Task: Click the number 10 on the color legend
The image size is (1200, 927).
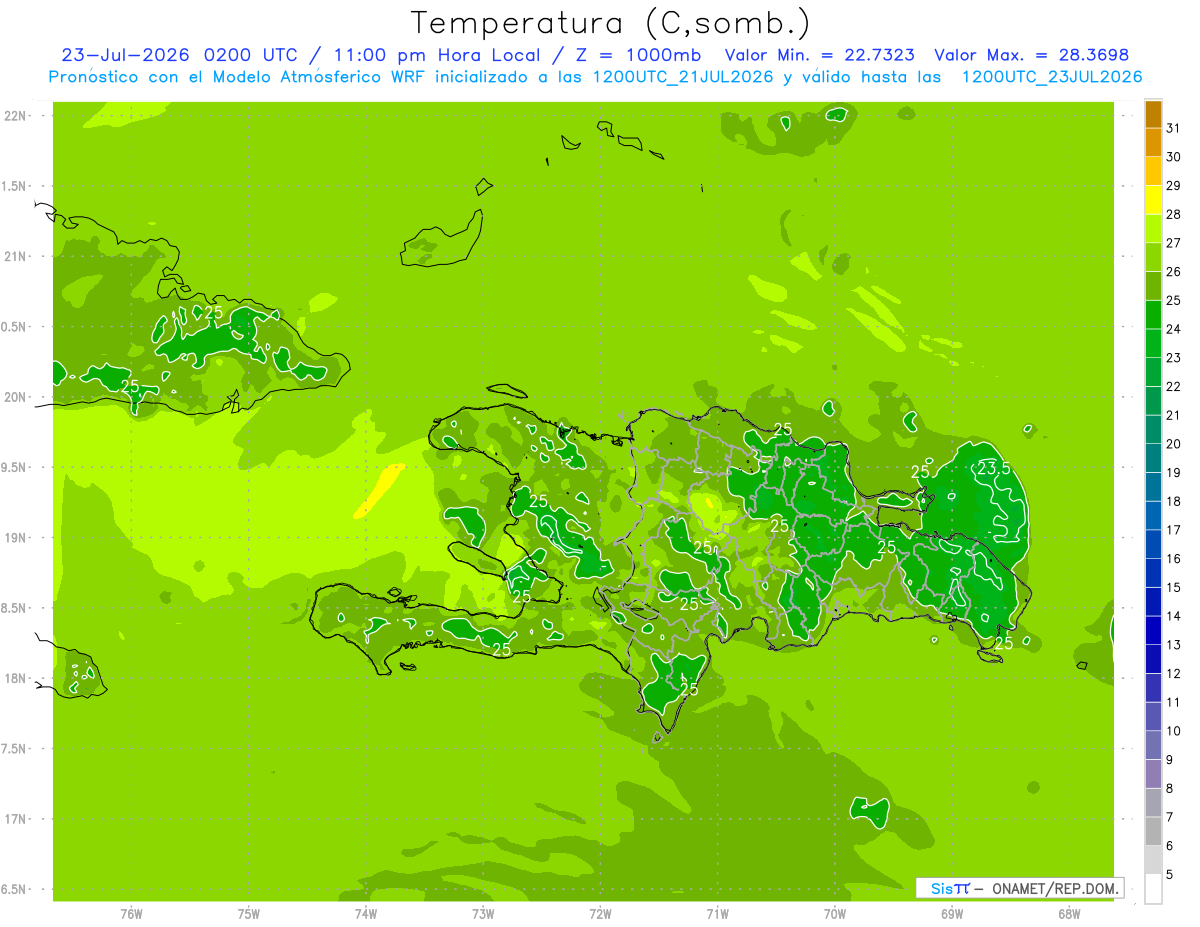Action: click(1173, 731)
